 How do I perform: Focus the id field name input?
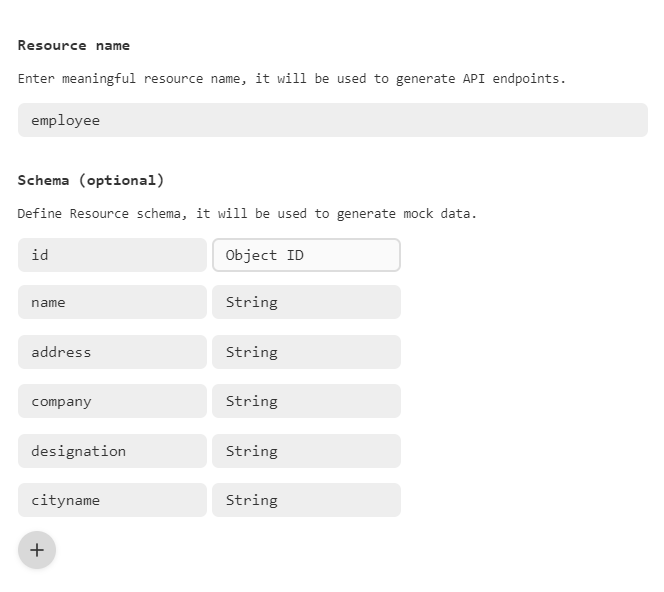coord(112,255)
